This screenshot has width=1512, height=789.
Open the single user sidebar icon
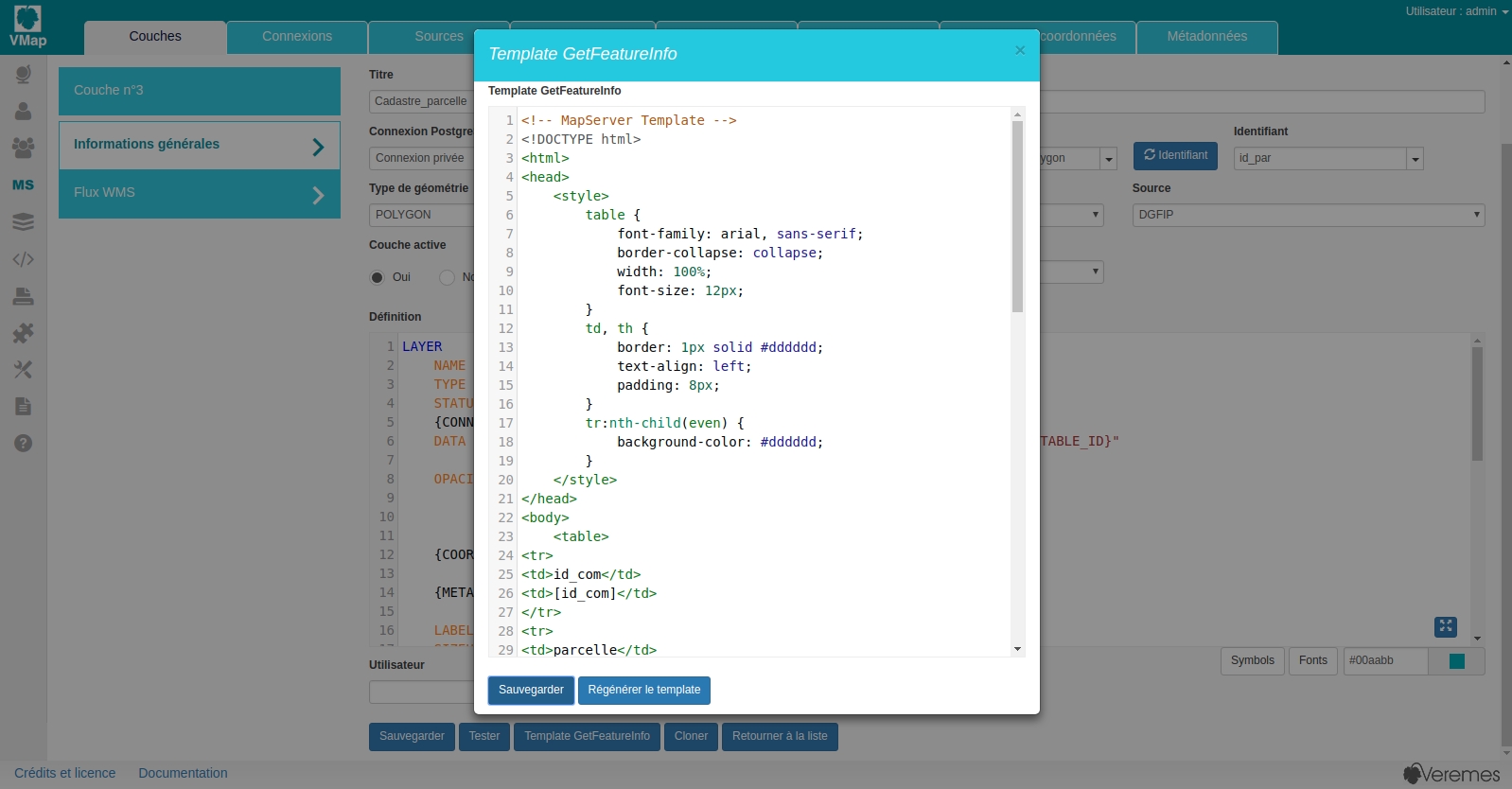pos(24,111)
